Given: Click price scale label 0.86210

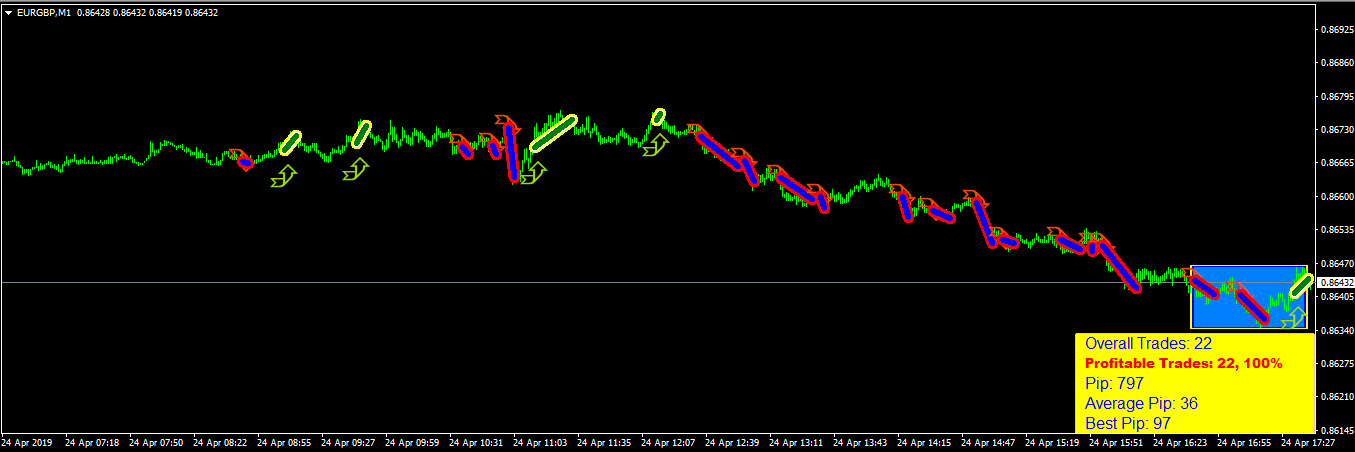Looking at the screenshot, I should click(x=1337, y=396).
